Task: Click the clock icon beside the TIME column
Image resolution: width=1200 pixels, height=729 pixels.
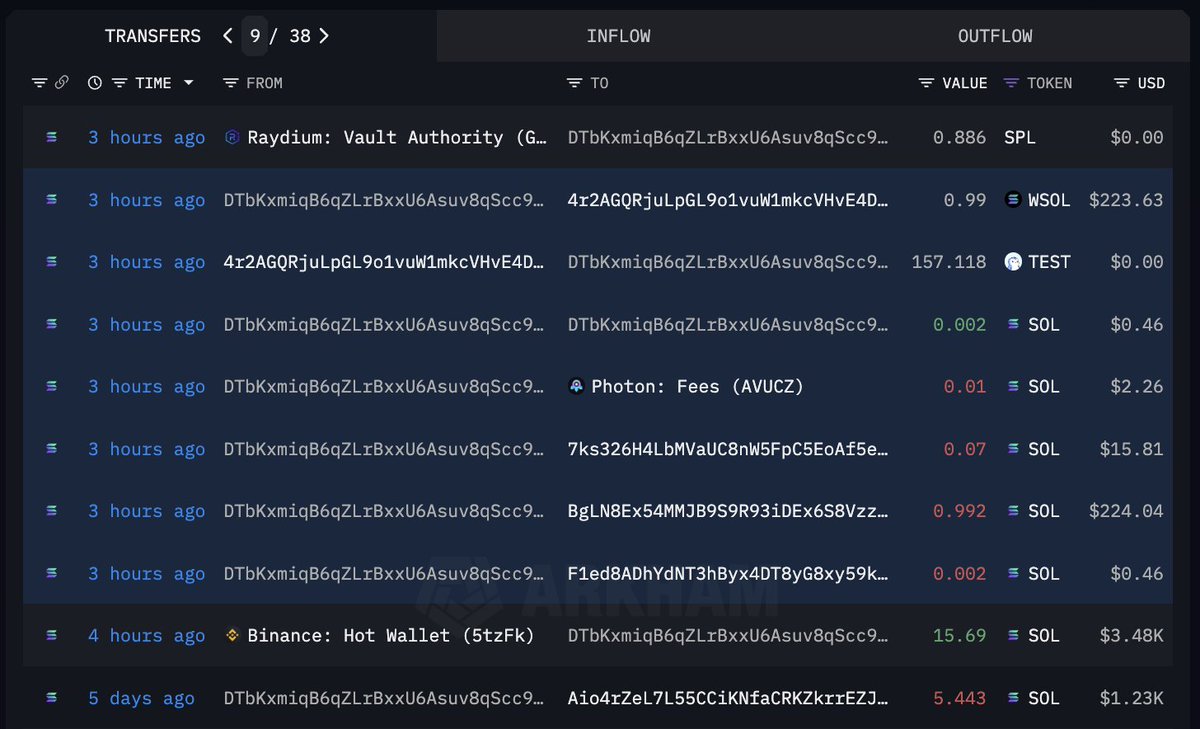Action: click(94, 83)
